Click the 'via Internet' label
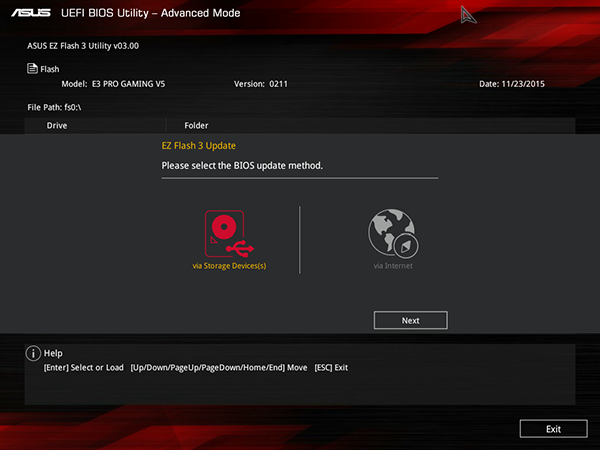The image size is (600, 450). click(393, 266)
